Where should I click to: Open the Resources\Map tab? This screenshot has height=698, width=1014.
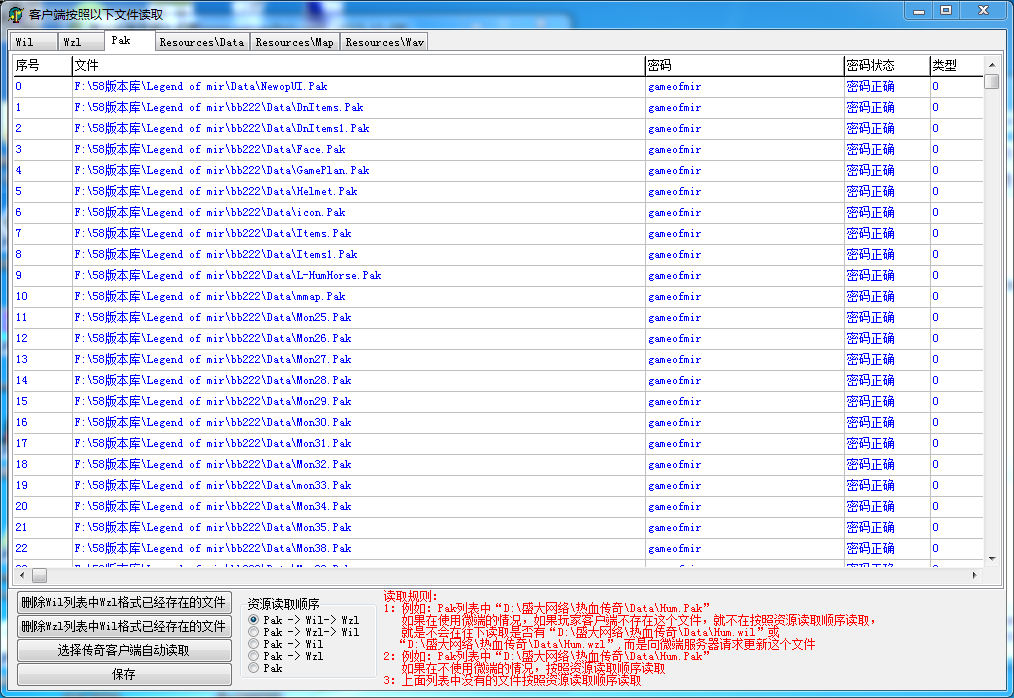pyautogui.click(x=294, y=42)
